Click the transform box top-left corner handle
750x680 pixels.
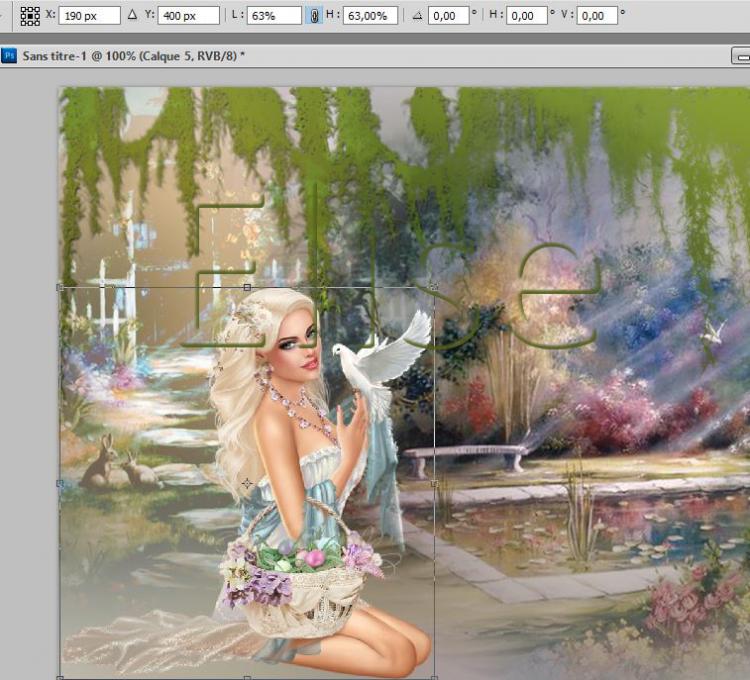(x=60, y=287)
